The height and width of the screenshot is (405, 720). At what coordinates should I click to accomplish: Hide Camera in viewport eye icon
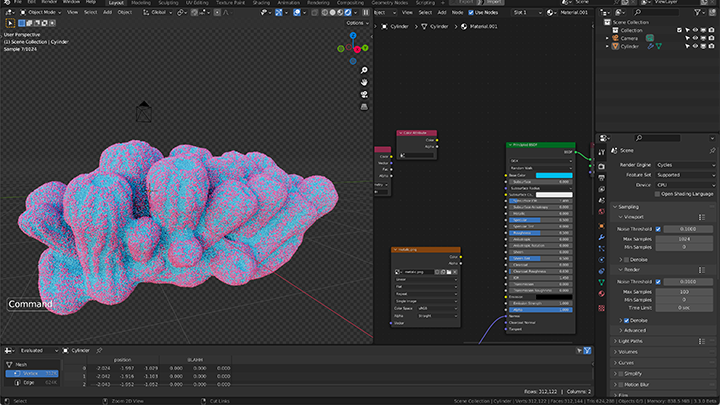tap(695, 38)
